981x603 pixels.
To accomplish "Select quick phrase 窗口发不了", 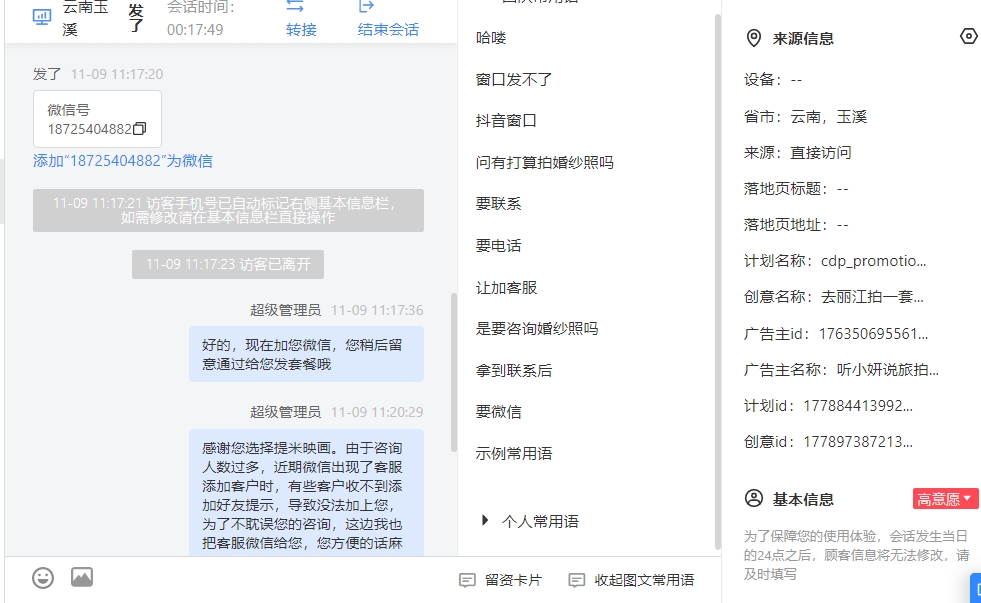I will 514,79.
